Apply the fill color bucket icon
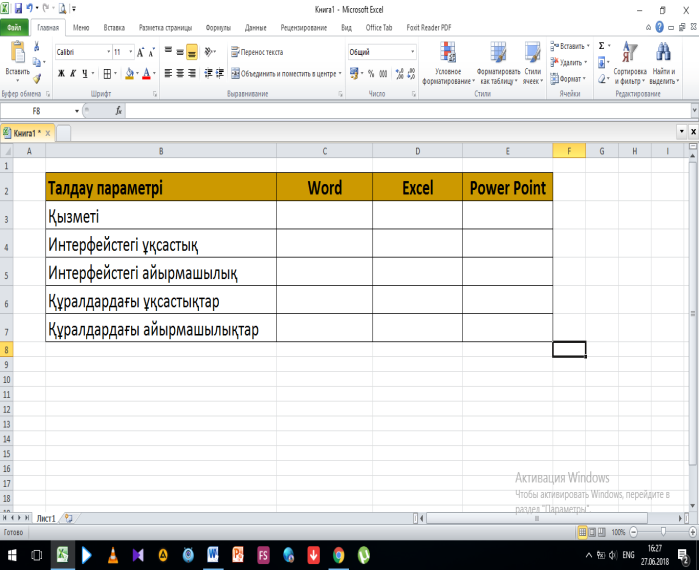 [130, 74]
